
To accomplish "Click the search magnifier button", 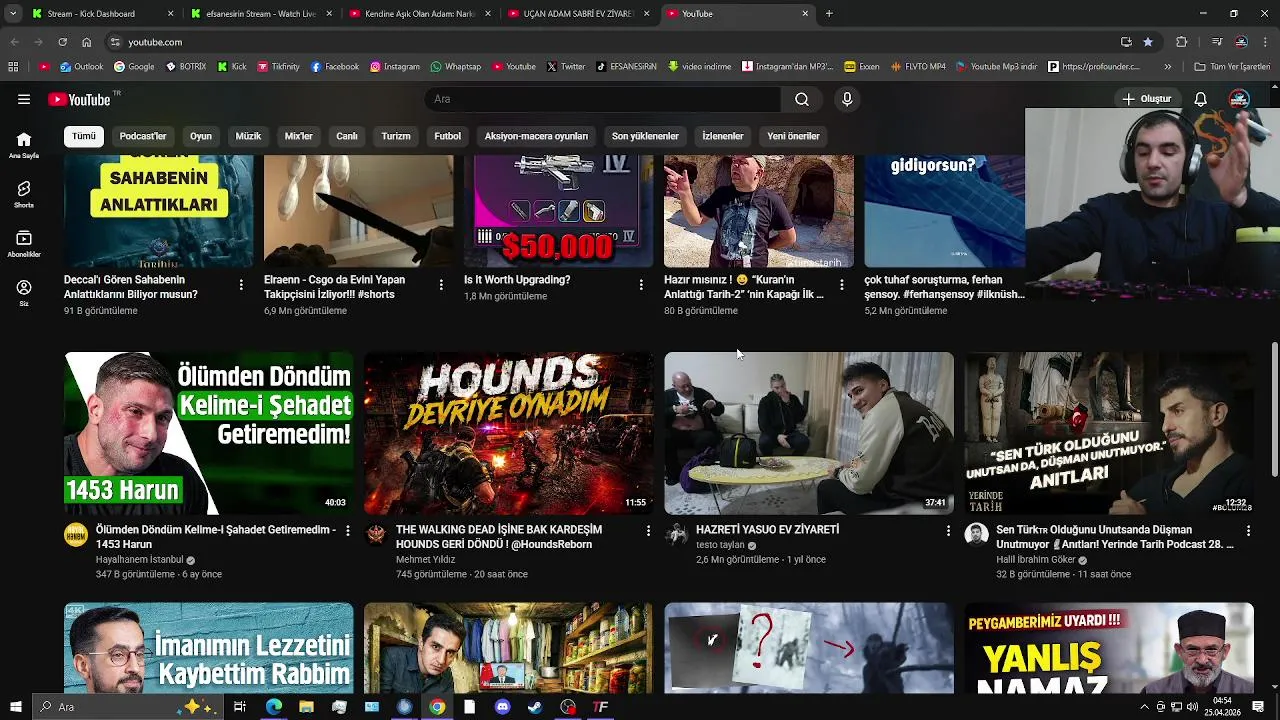I will 801,99.
